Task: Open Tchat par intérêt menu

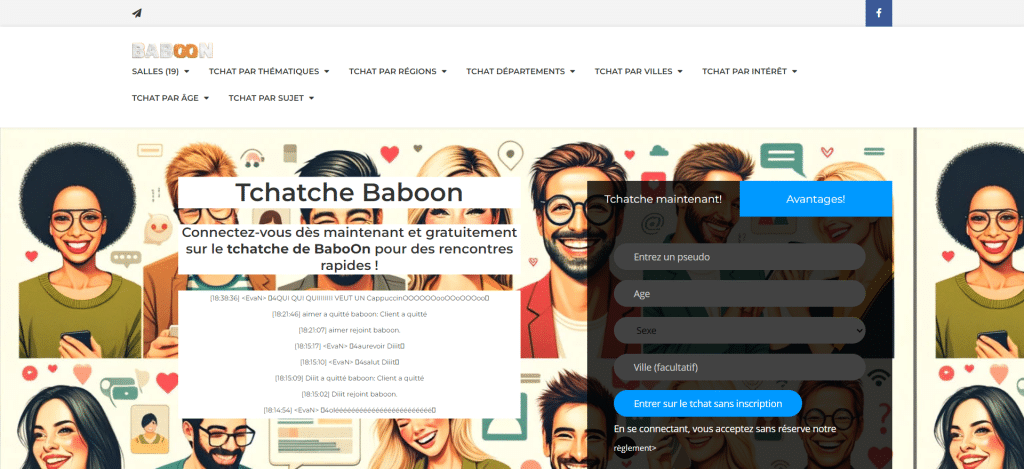Action: 749,71
